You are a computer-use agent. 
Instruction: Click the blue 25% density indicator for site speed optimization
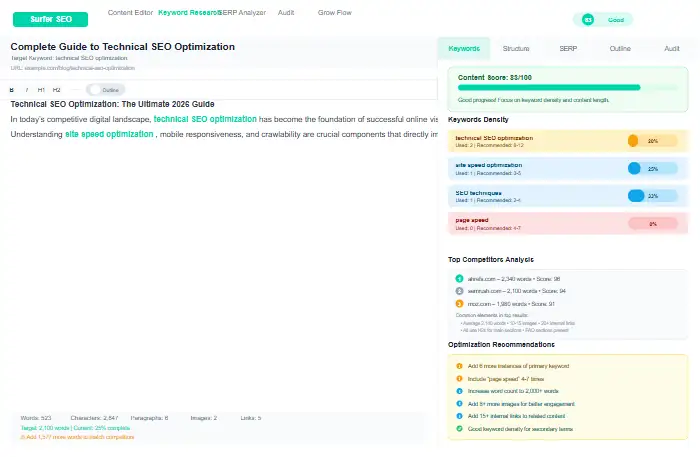click(652, 169)
